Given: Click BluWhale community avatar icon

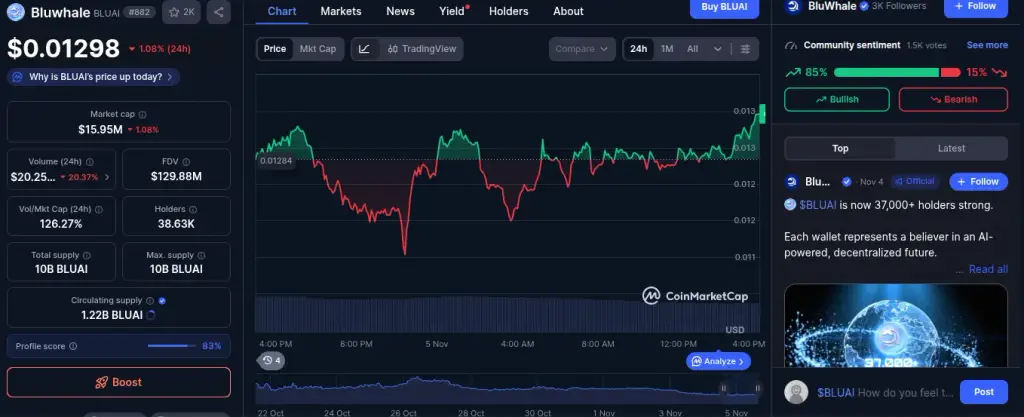Looking at the screenshot, I should pyautogui.click(x=793, y=7).
